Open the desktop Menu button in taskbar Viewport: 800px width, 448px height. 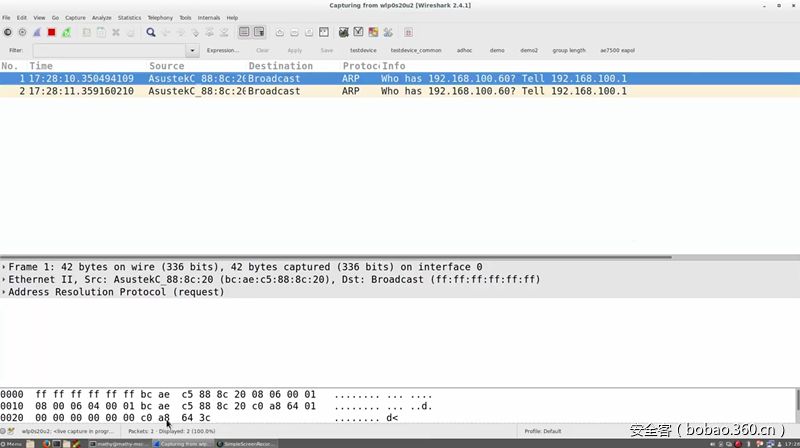click(11, 444)
